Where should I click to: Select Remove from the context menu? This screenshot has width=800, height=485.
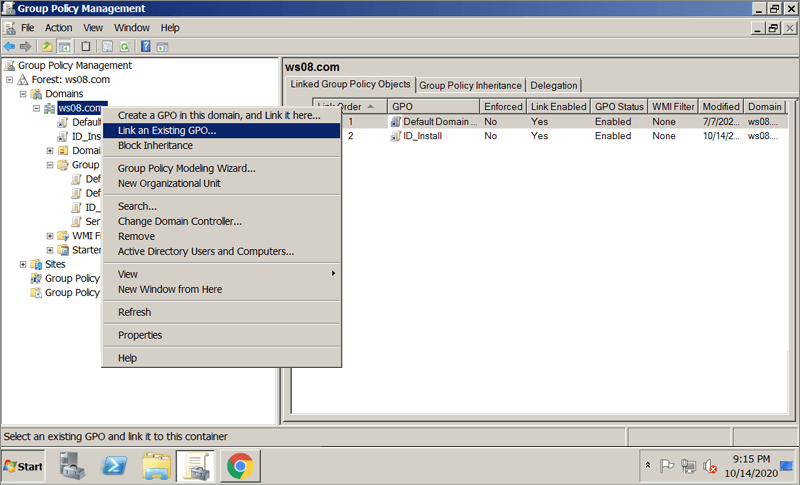coord(221,236)
